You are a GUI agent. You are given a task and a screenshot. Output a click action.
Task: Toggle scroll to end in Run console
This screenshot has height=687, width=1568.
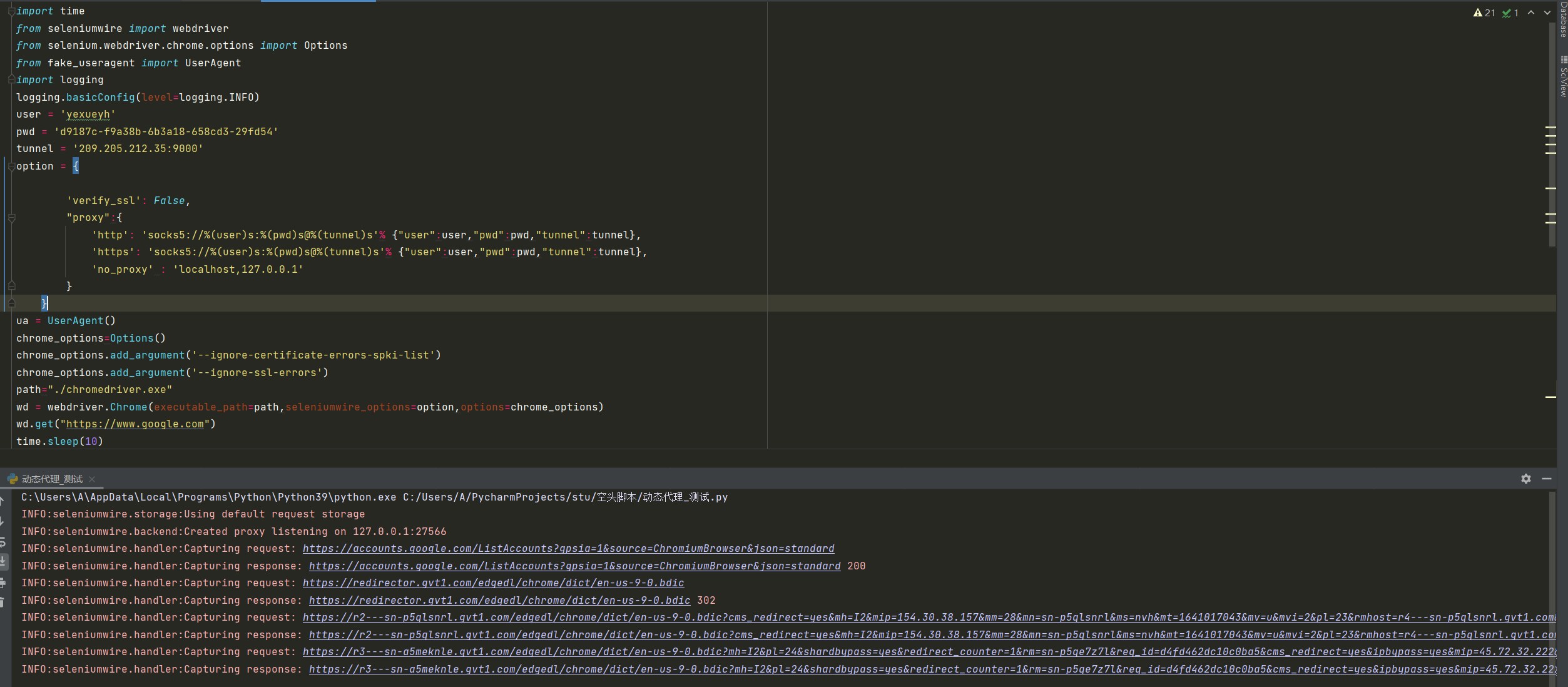pyautogui.click(x=3, y=561)
